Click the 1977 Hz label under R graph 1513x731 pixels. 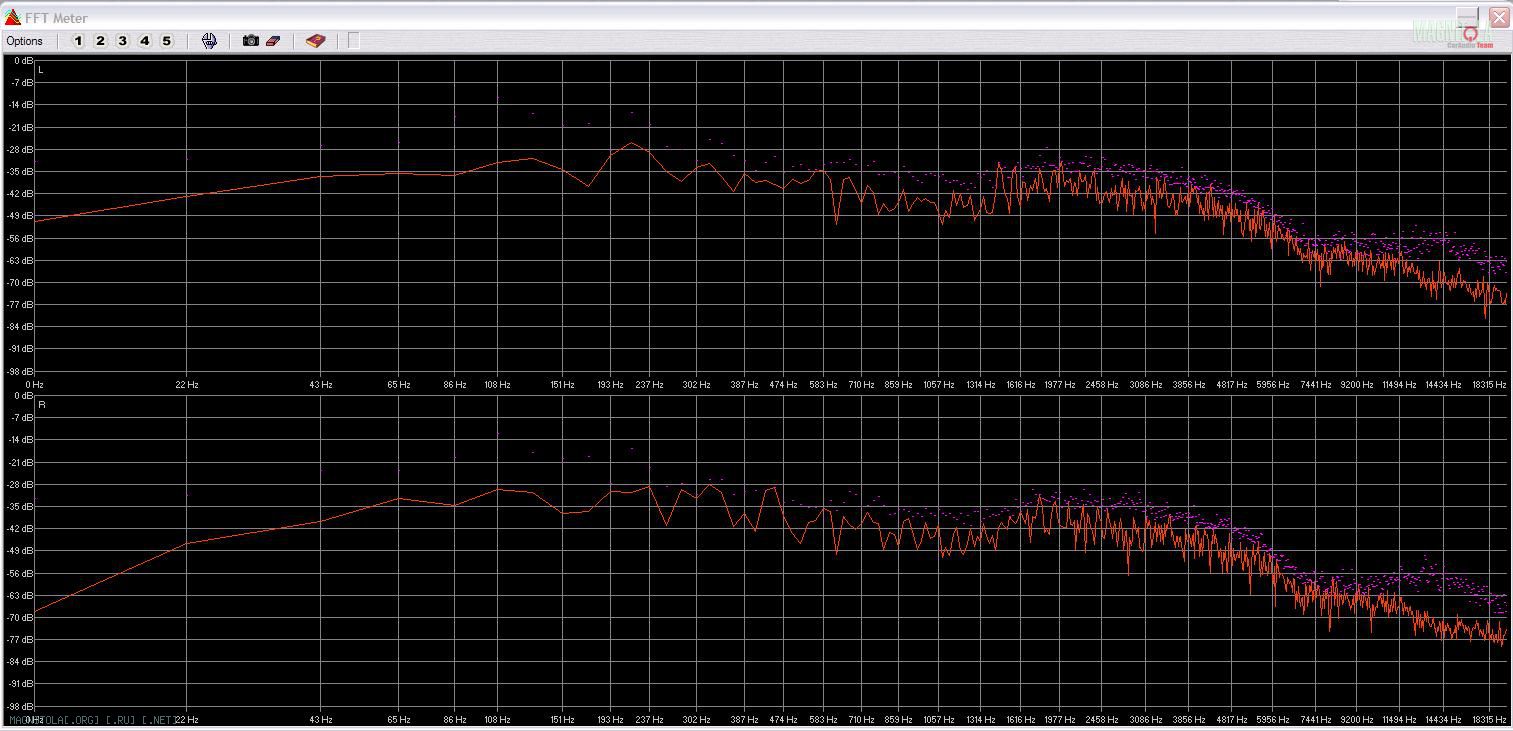click(1060, 719)
